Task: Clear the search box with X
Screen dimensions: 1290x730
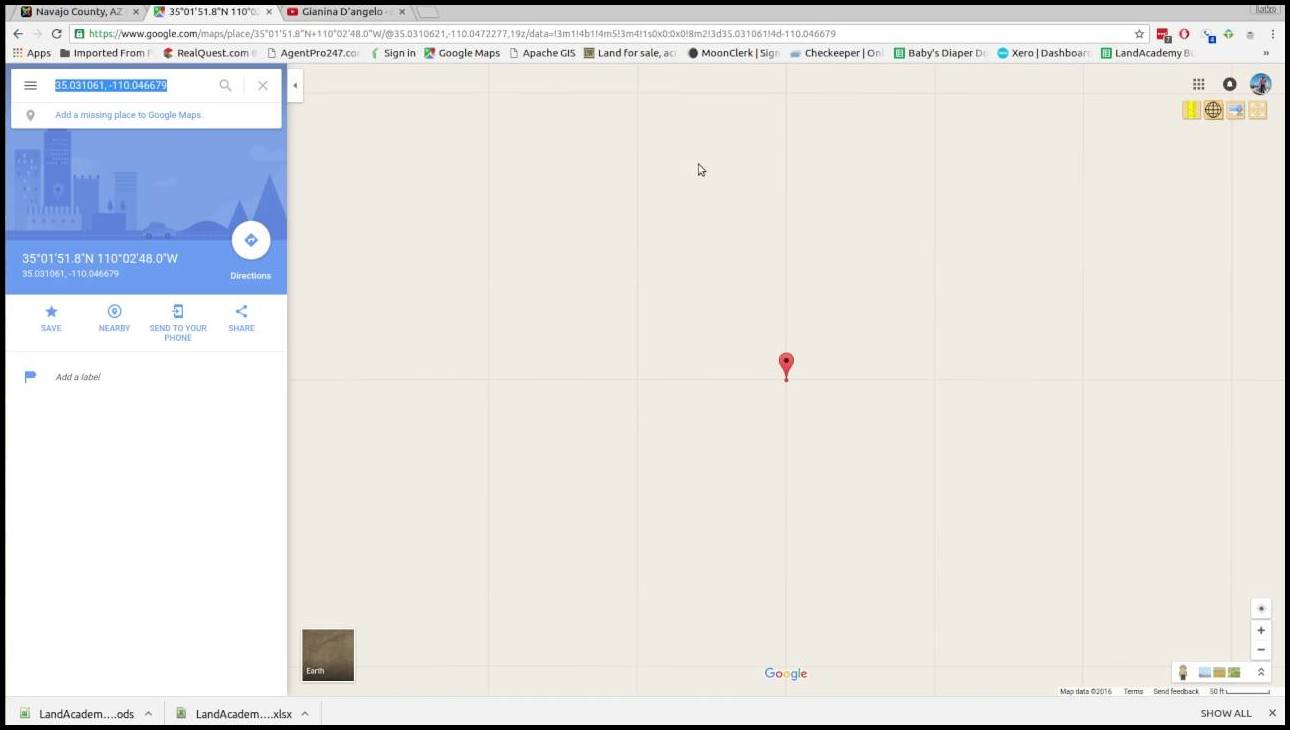Action: click(x=263, y=86)
